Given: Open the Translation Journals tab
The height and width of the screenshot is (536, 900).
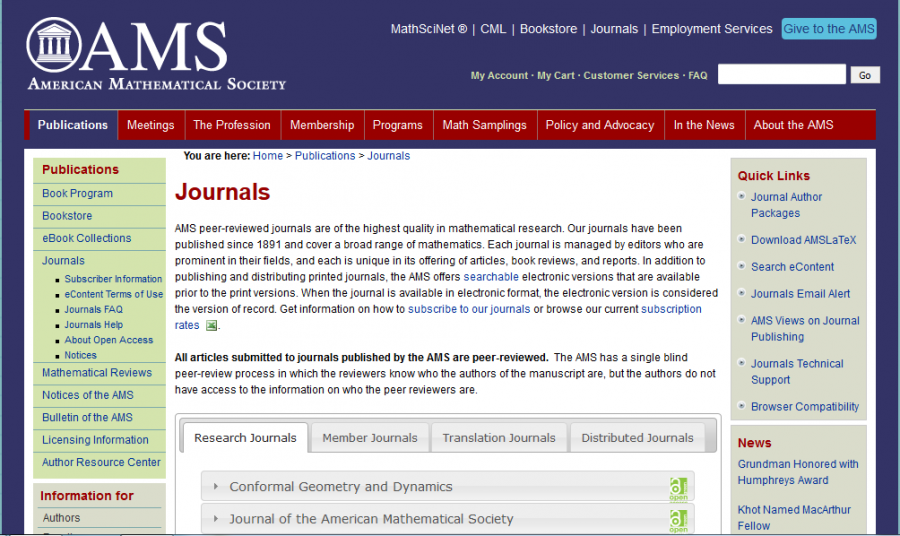Looking at the screenshot, I should coord(499,438).
